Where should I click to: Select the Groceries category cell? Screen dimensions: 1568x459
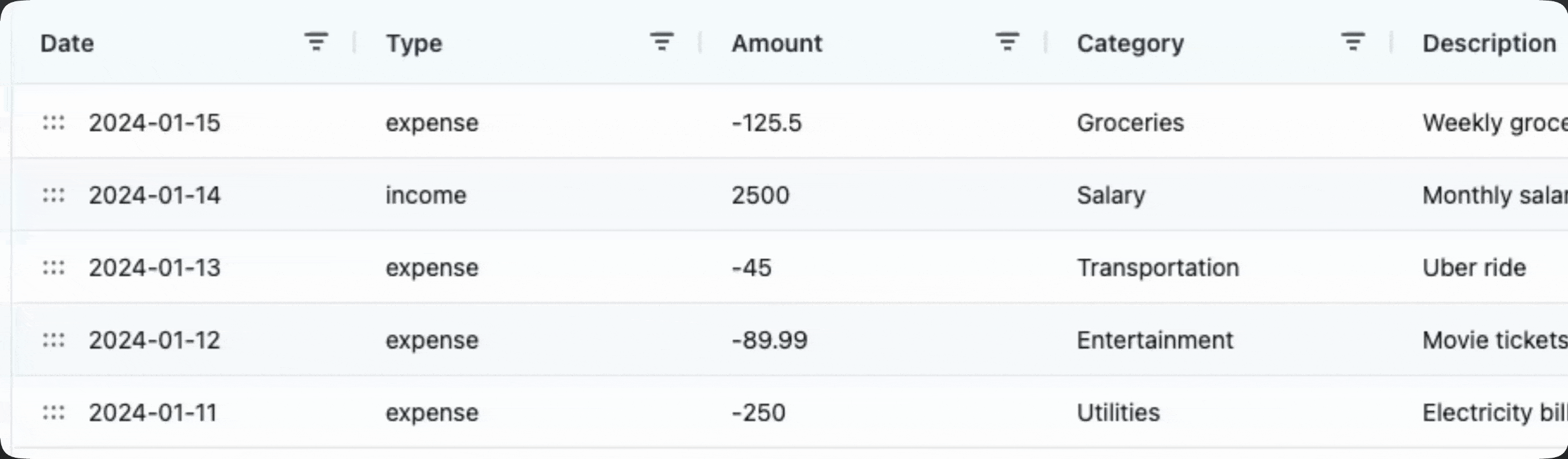click(1130, 122)
